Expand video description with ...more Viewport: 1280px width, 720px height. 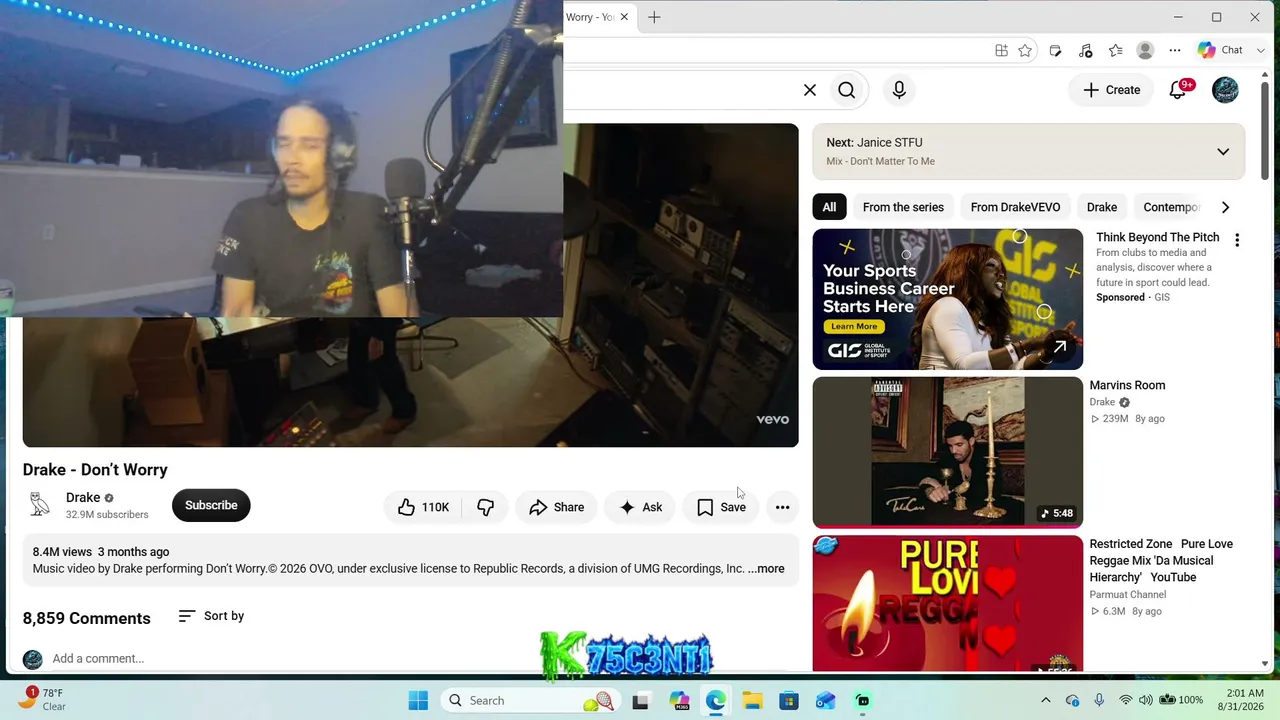pos(766,569)
